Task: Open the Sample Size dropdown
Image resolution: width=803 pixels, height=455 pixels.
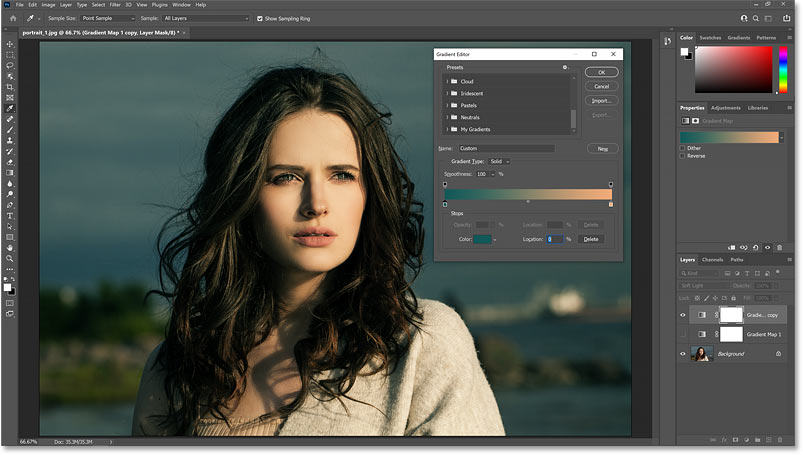Action: point(108,18)
